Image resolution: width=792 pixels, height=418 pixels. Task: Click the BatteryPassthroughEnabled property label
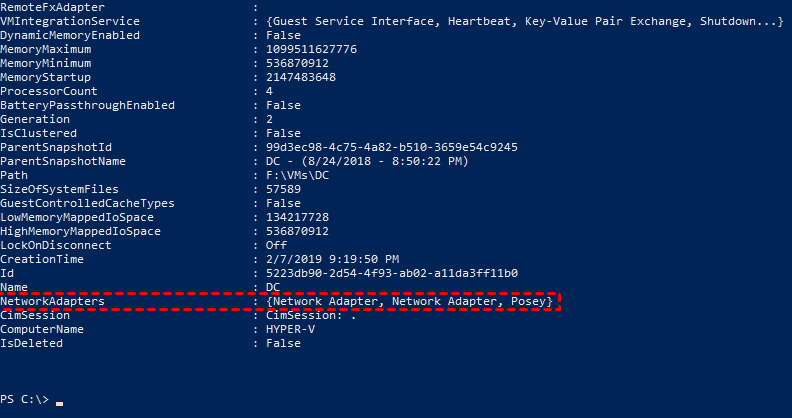tap(87, 105)
